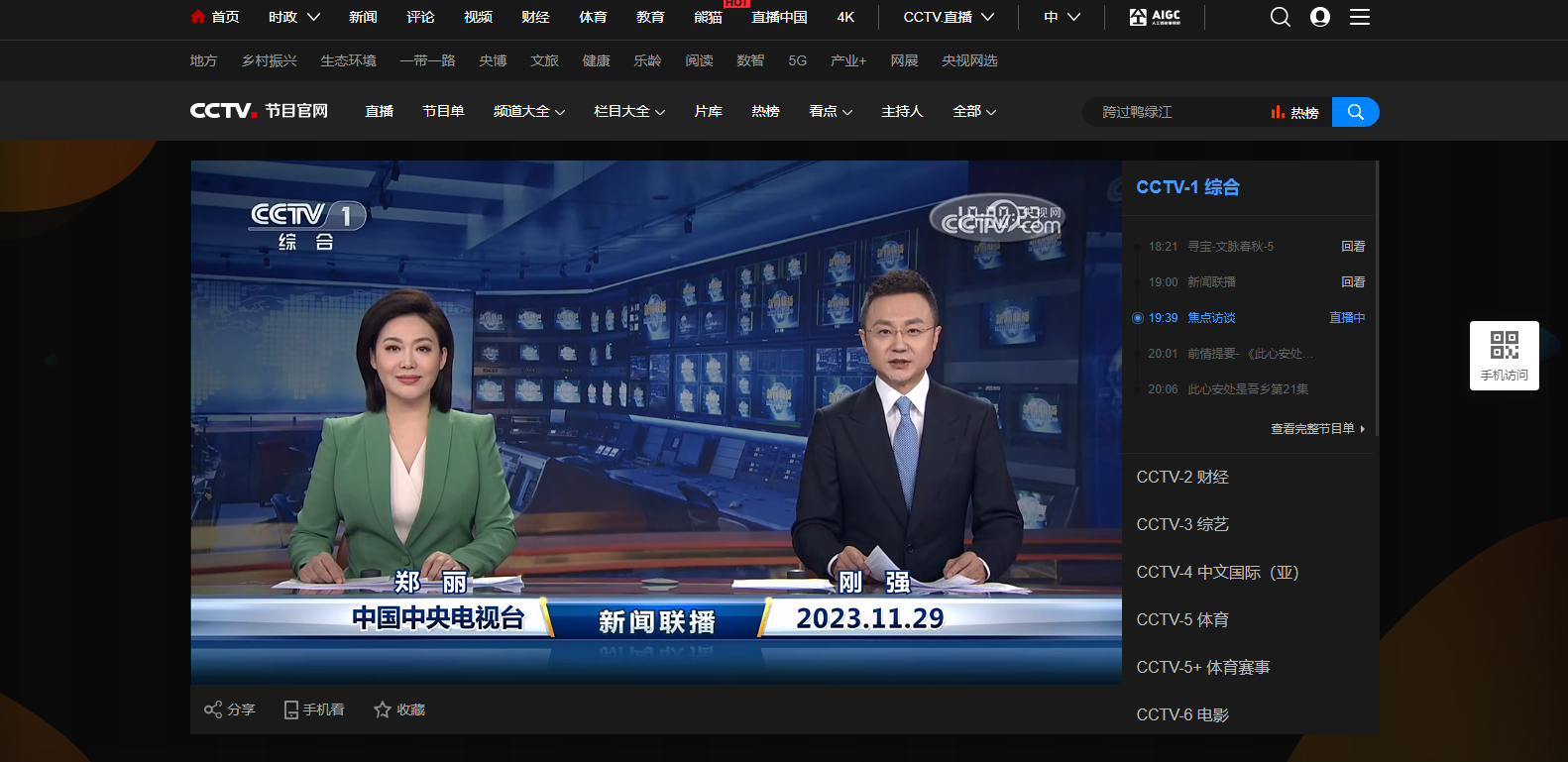
Task: Expand the 看点 dropdown
Action: pos(847,112)
